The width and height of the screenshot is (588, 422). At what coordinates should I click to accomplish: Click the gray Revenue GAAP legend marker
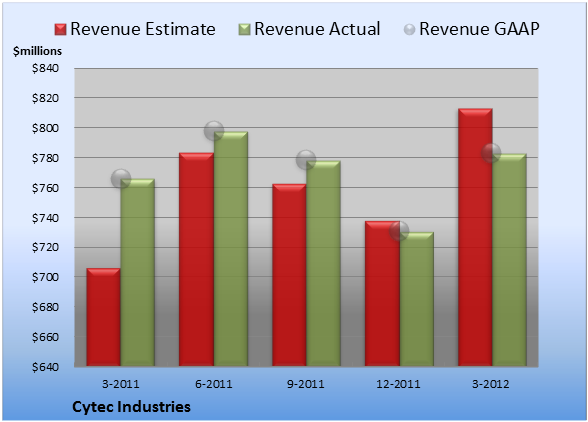(x=410, y=30)
